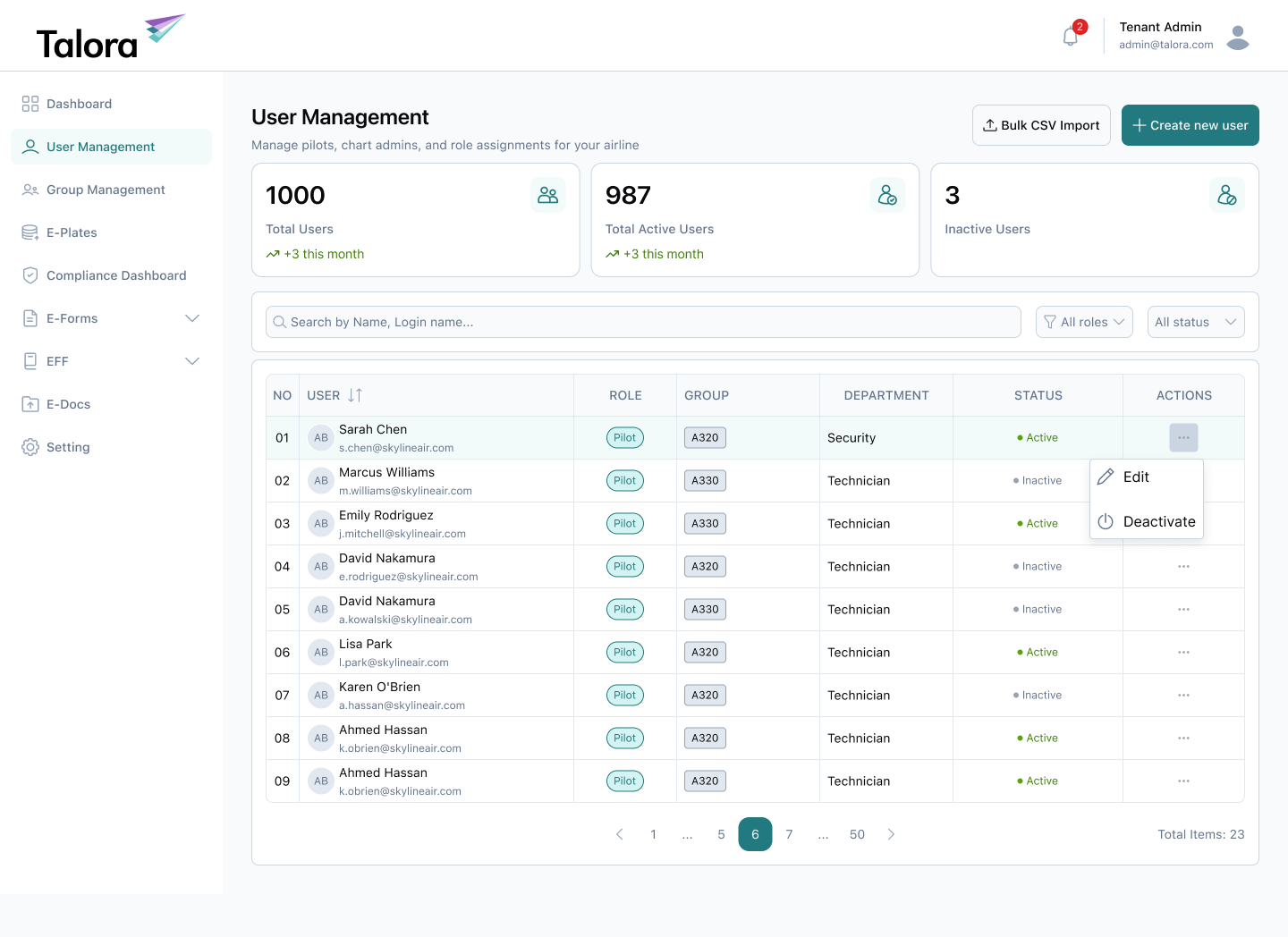Click Pilot role badge for Marcus Williams
1288x937 pixels.
click(624, 480)
